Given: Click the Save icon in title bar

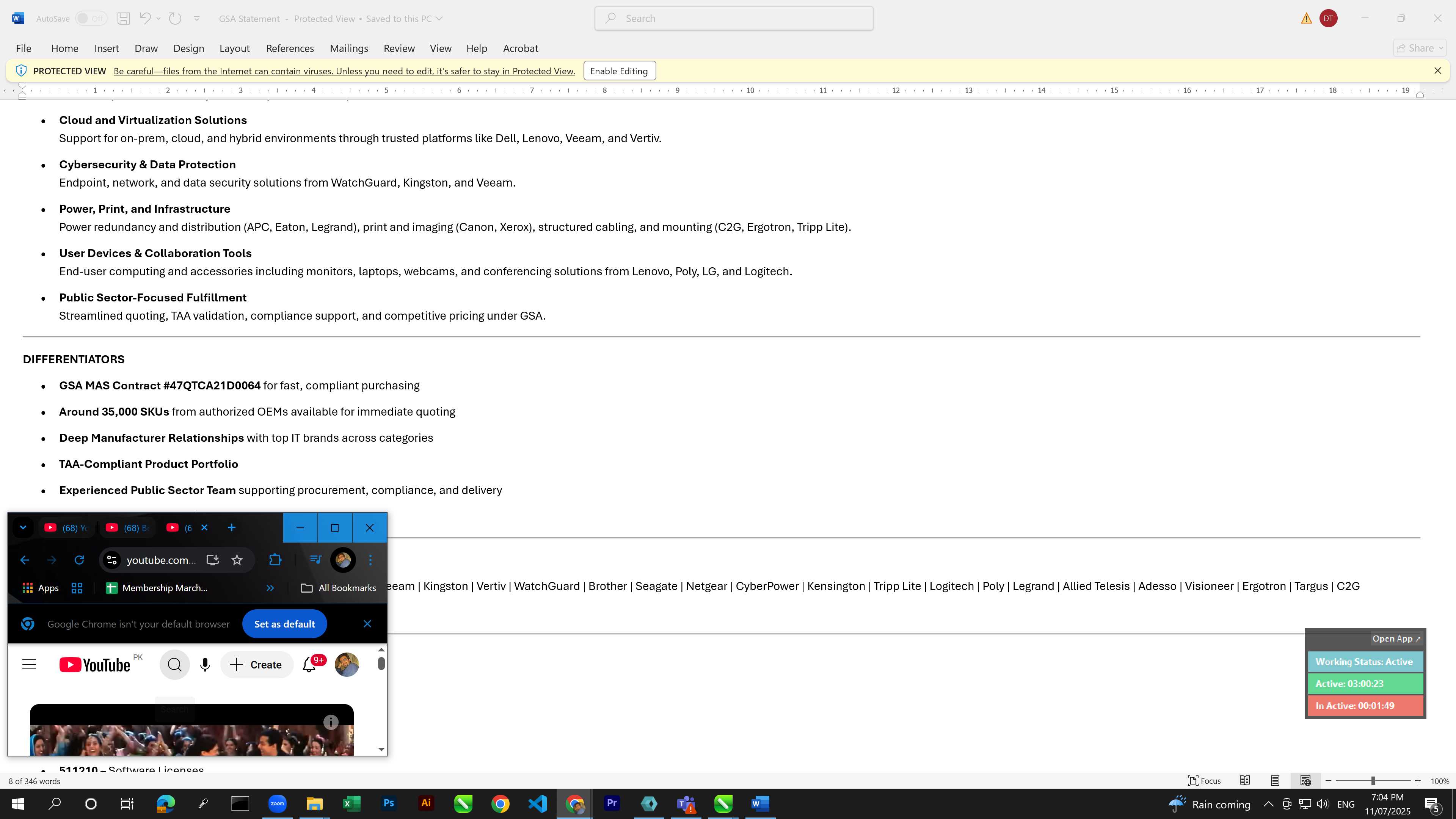Looking at the screenshot, I should (123, 19).
